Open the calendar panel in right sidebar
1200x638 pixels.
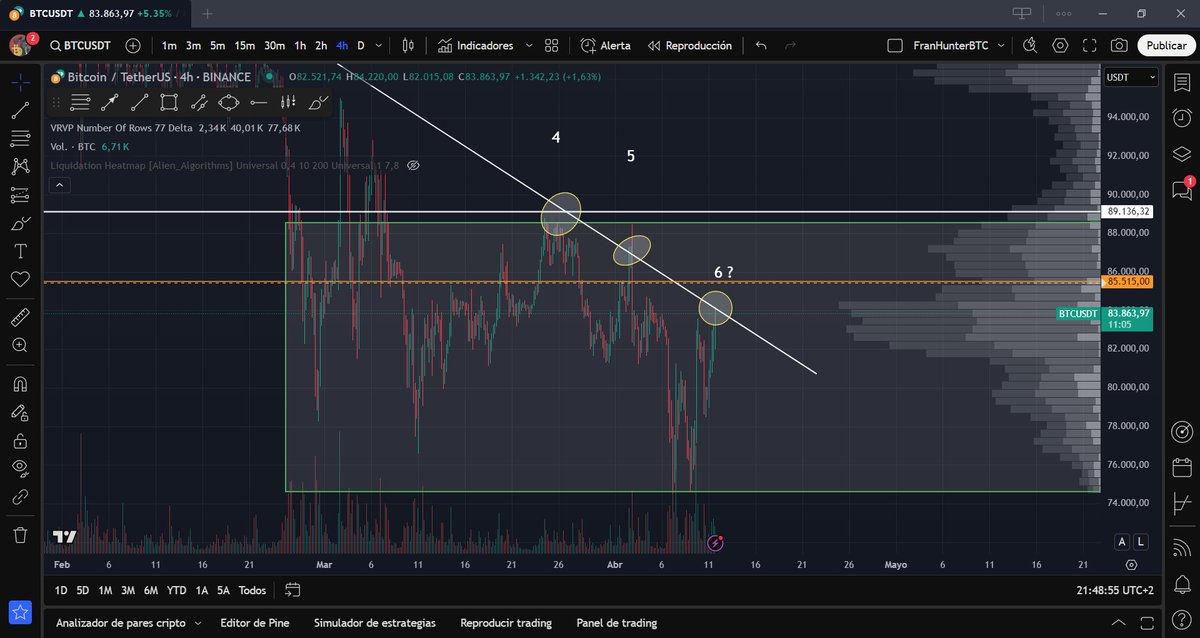click(x=1182, y=467)
